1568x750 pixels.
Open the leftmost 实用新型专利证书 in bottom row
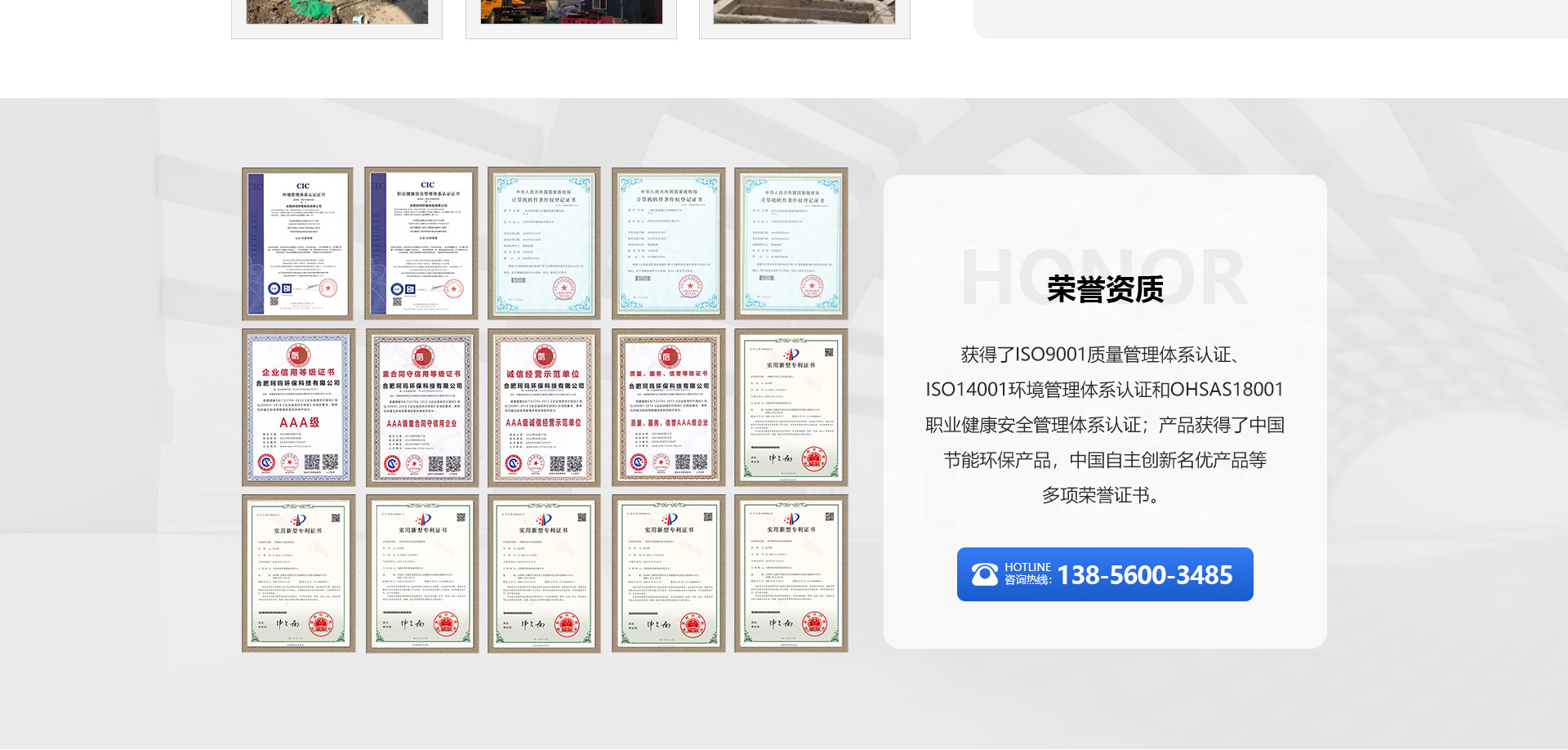click(x=298, y=573)
